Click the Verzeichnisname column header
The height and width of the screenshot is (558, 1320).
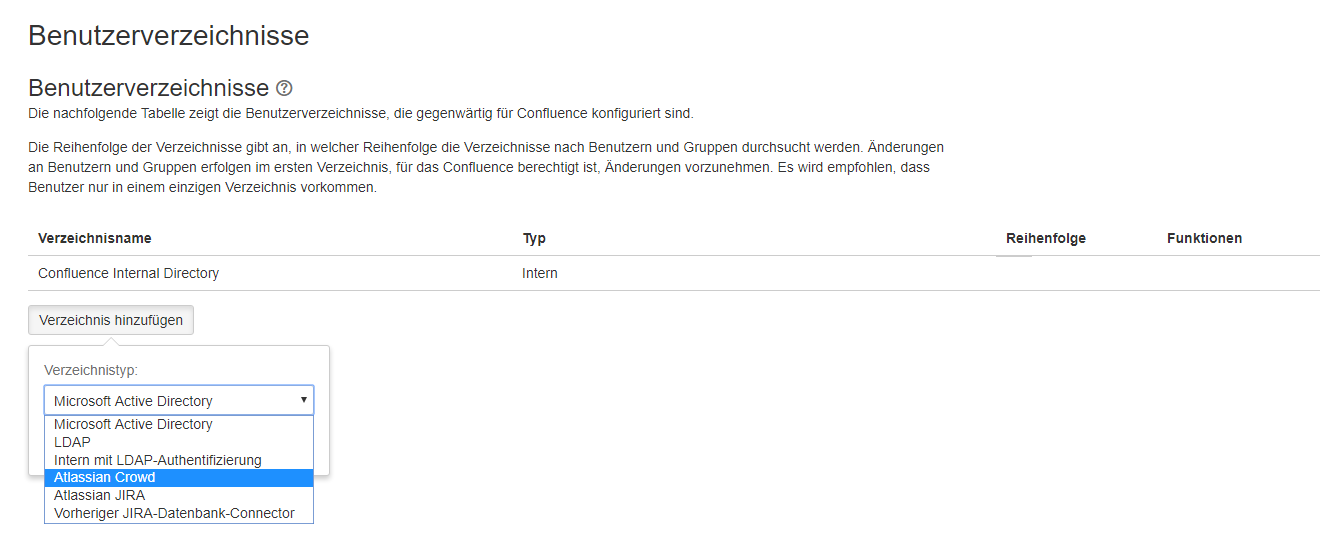[x=95, y=238]
